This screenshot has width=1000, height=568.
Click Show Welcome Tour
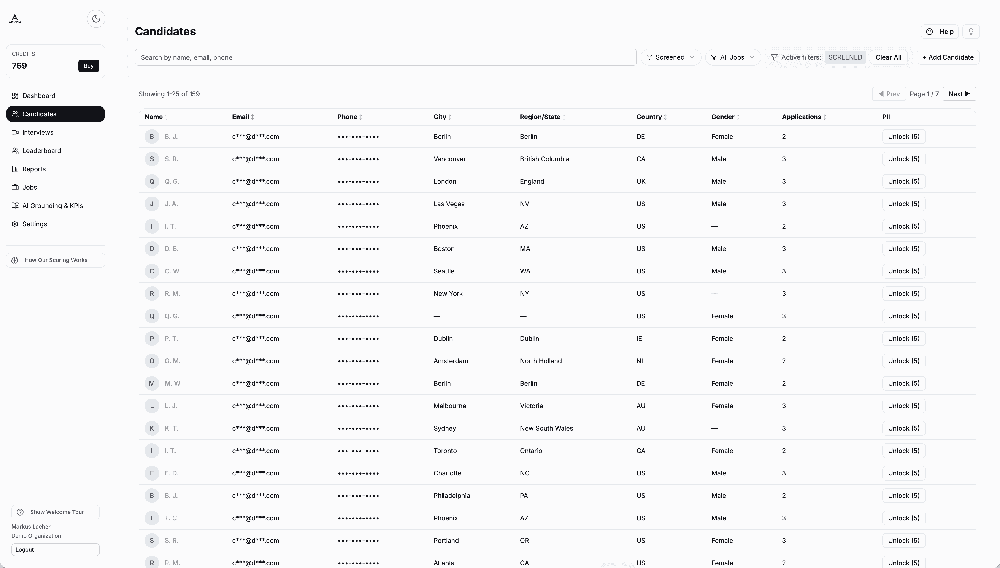click(55, 512)
